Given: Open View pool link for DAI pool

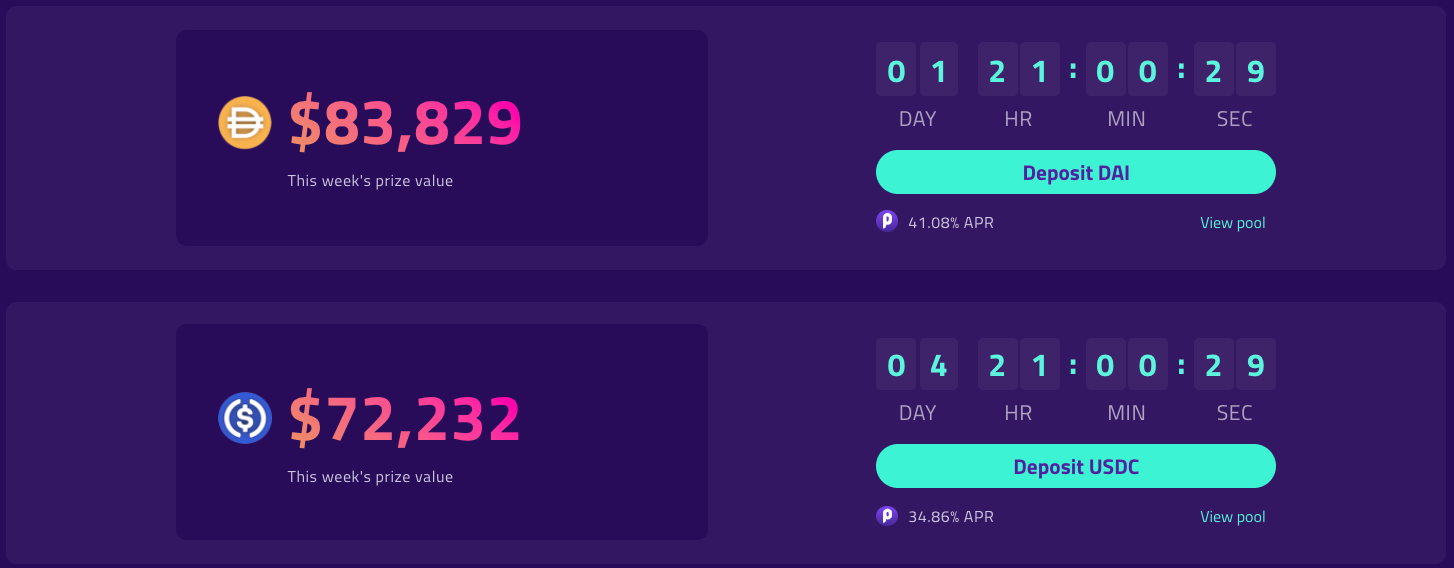Looking at the screenshot, I should pyautogui.click(x=1232, y=223).
